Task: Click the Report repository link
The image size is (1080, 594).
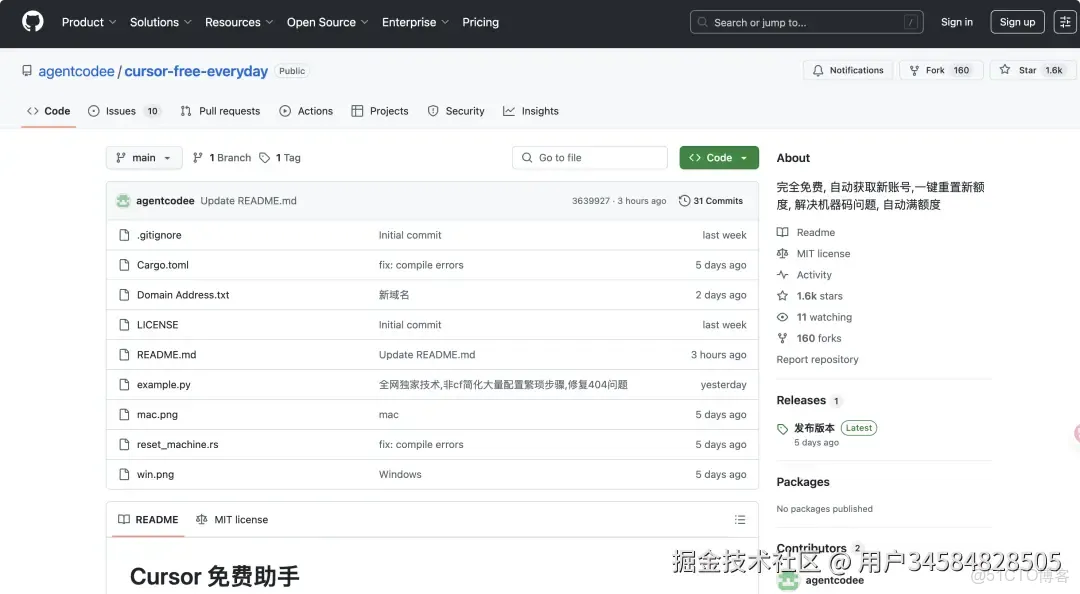Action: pos(817,359)
